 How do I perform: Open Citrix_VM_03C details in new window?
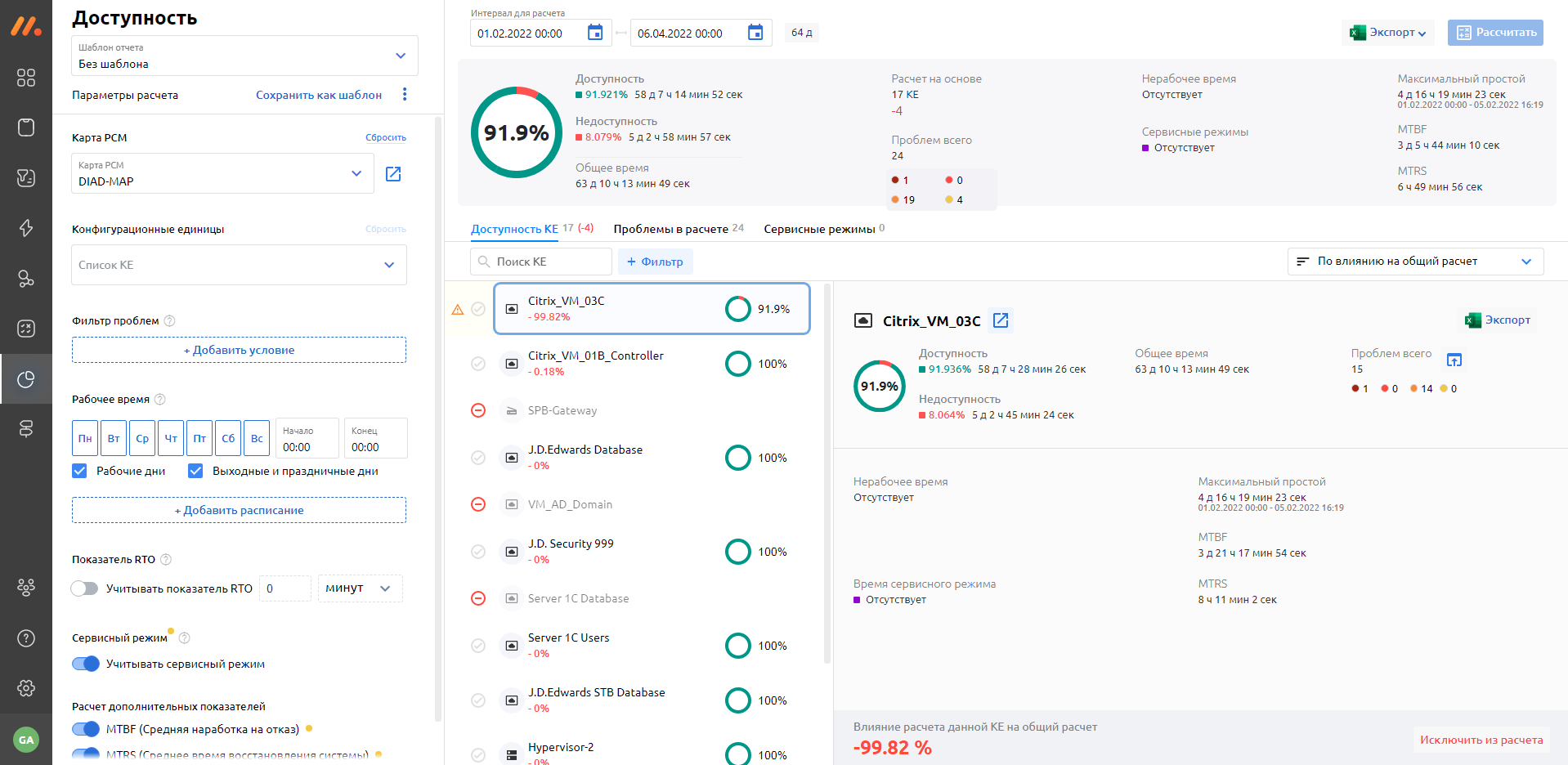tap(1001, 320)
